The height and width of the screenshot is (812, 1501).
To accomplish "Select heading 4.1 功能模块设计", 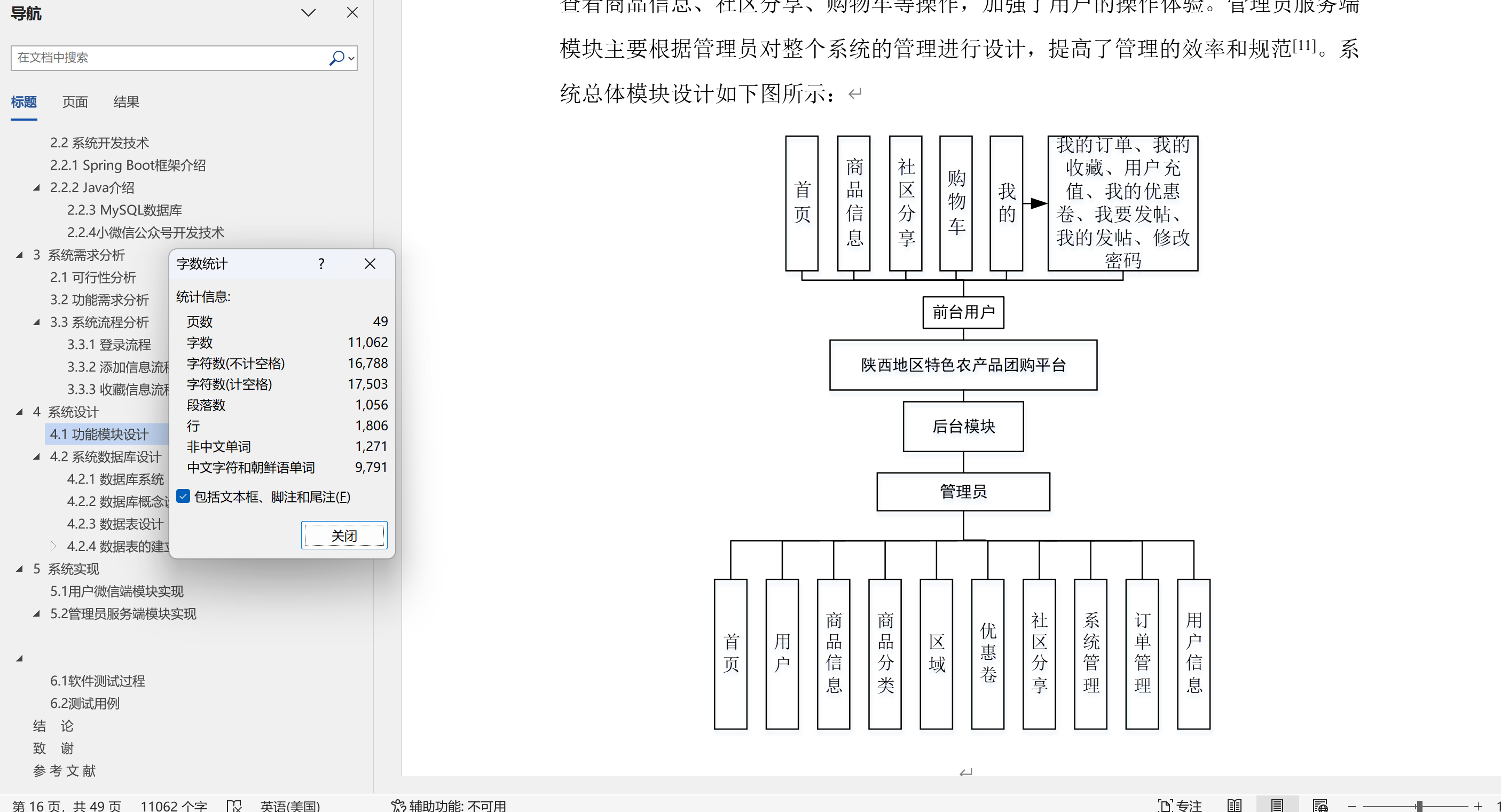I will pyautogui.click(x=100, y=435).
